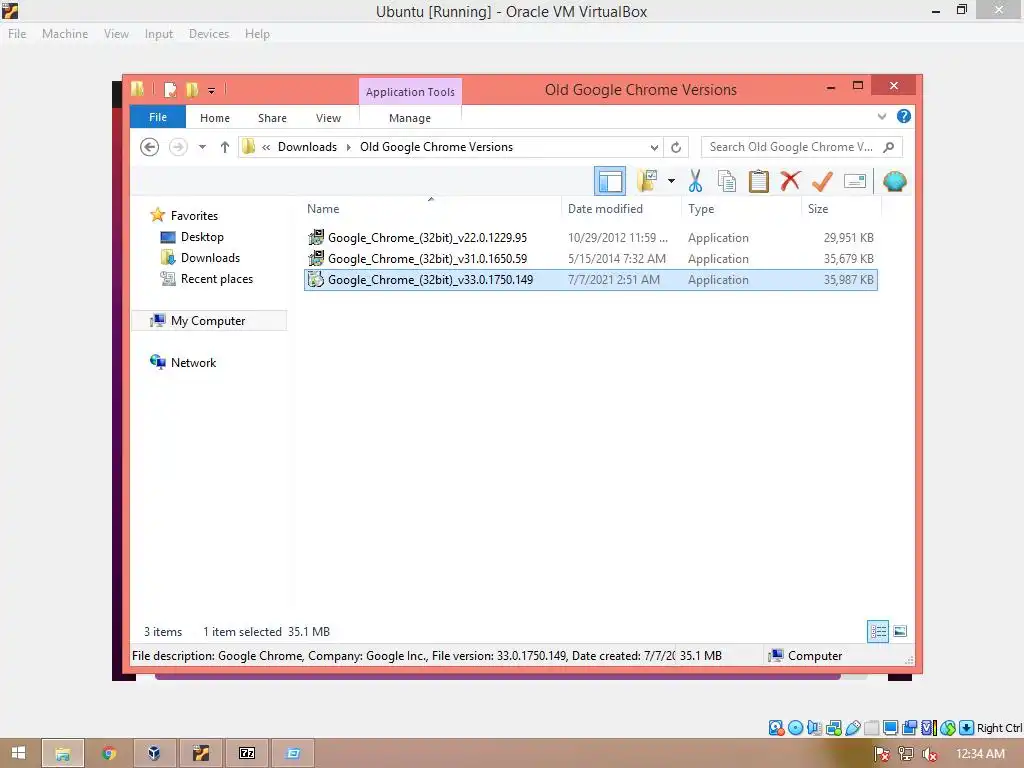This screenshot has height=768, width=1024.
Task: Select Network in navigation pane
Action: 193,362
